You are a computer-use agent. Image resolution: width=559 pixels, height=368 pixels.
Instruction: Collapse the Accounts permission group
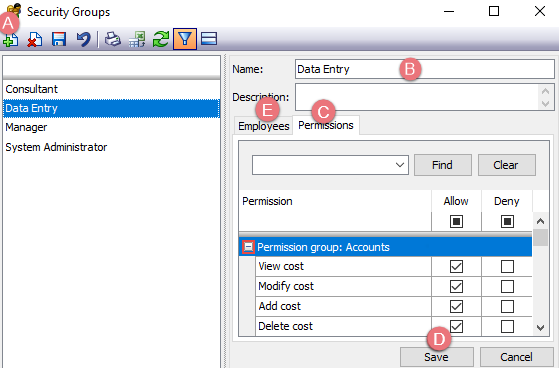248,247
